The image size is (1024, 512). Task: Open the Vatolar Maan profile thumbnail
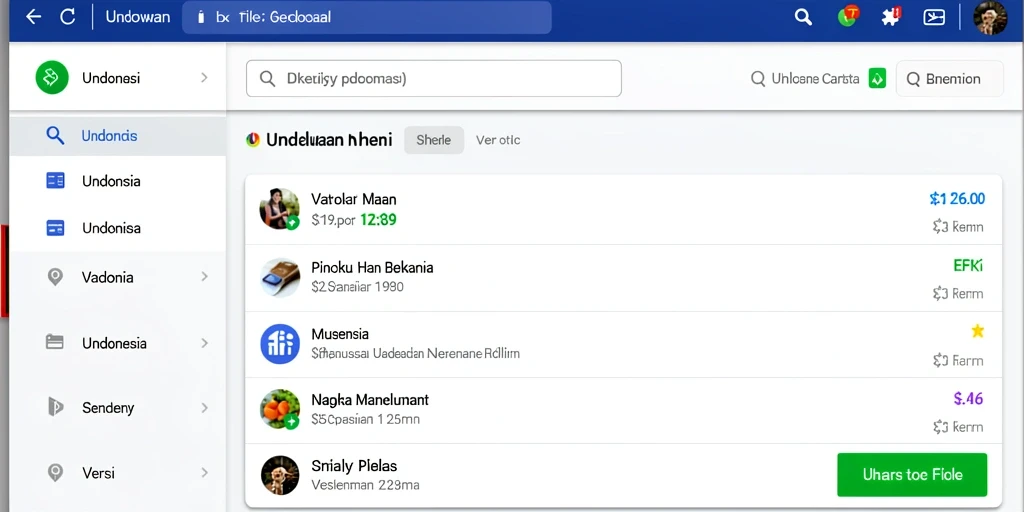280,208
